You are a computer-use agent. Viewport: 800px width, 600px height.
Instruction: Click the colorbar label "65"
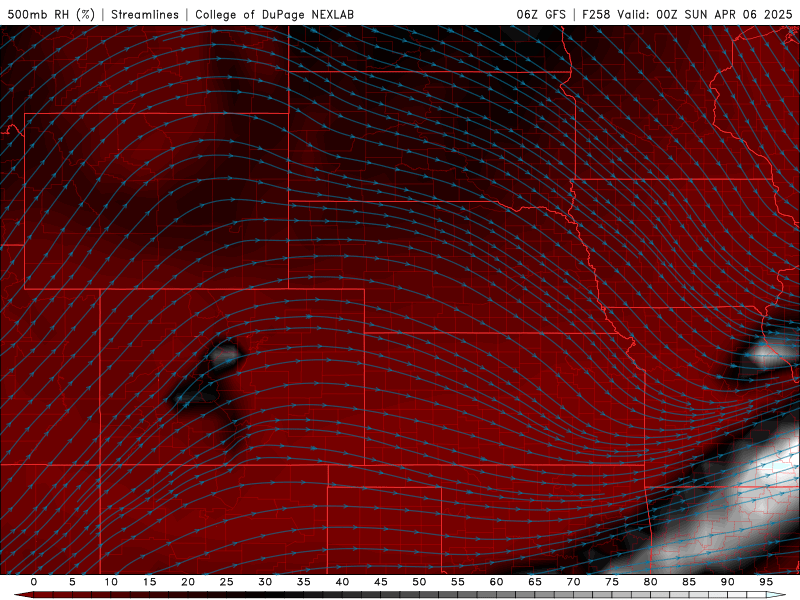coord(534,582)
